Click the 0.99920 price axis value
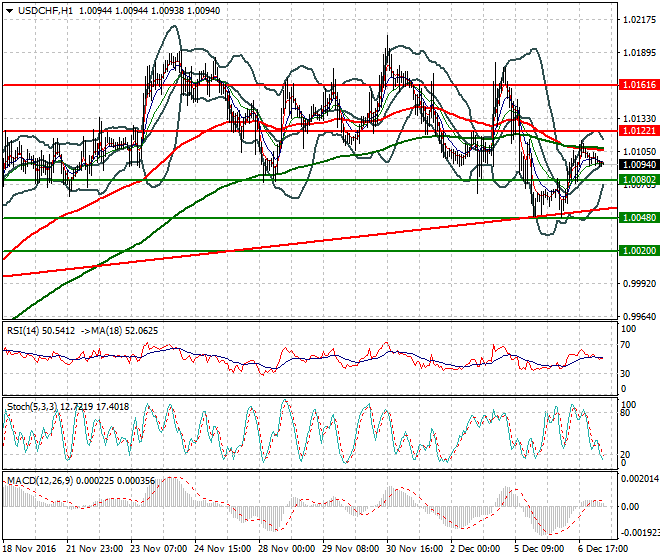 tap(639, 284)
